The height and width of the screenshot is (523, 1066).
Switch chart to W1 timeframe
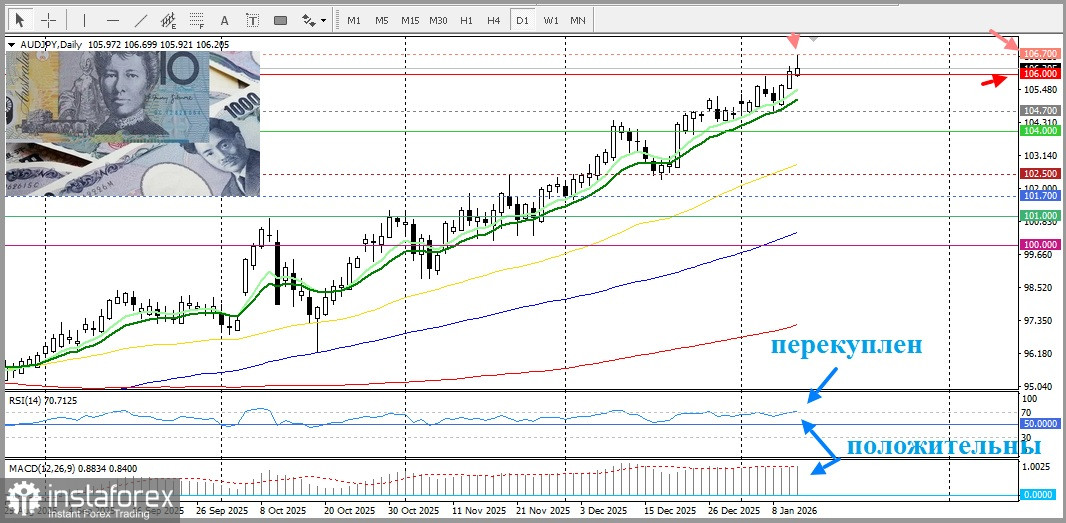[550, 20]
